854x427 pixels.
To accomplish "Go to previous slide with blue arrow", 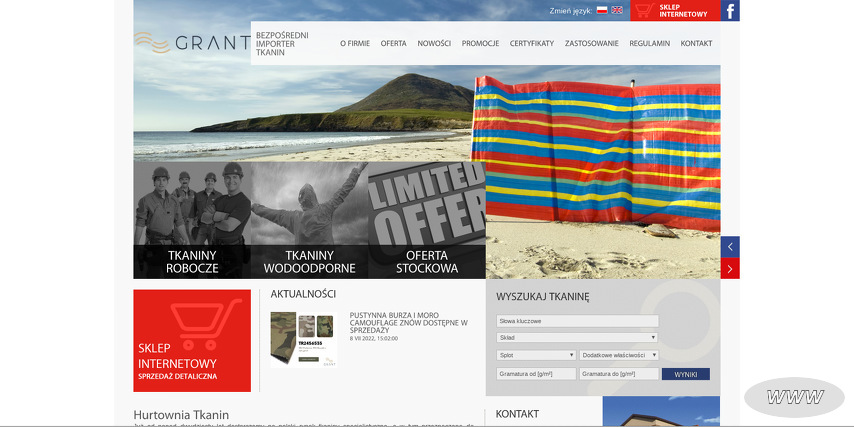I will pyautogui.click(x=730, y=247).
